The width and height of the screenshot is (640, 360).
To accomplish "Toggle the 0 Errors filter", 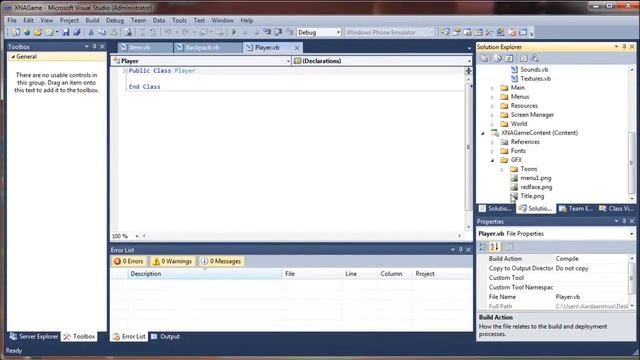I will [x=129, y=261].
